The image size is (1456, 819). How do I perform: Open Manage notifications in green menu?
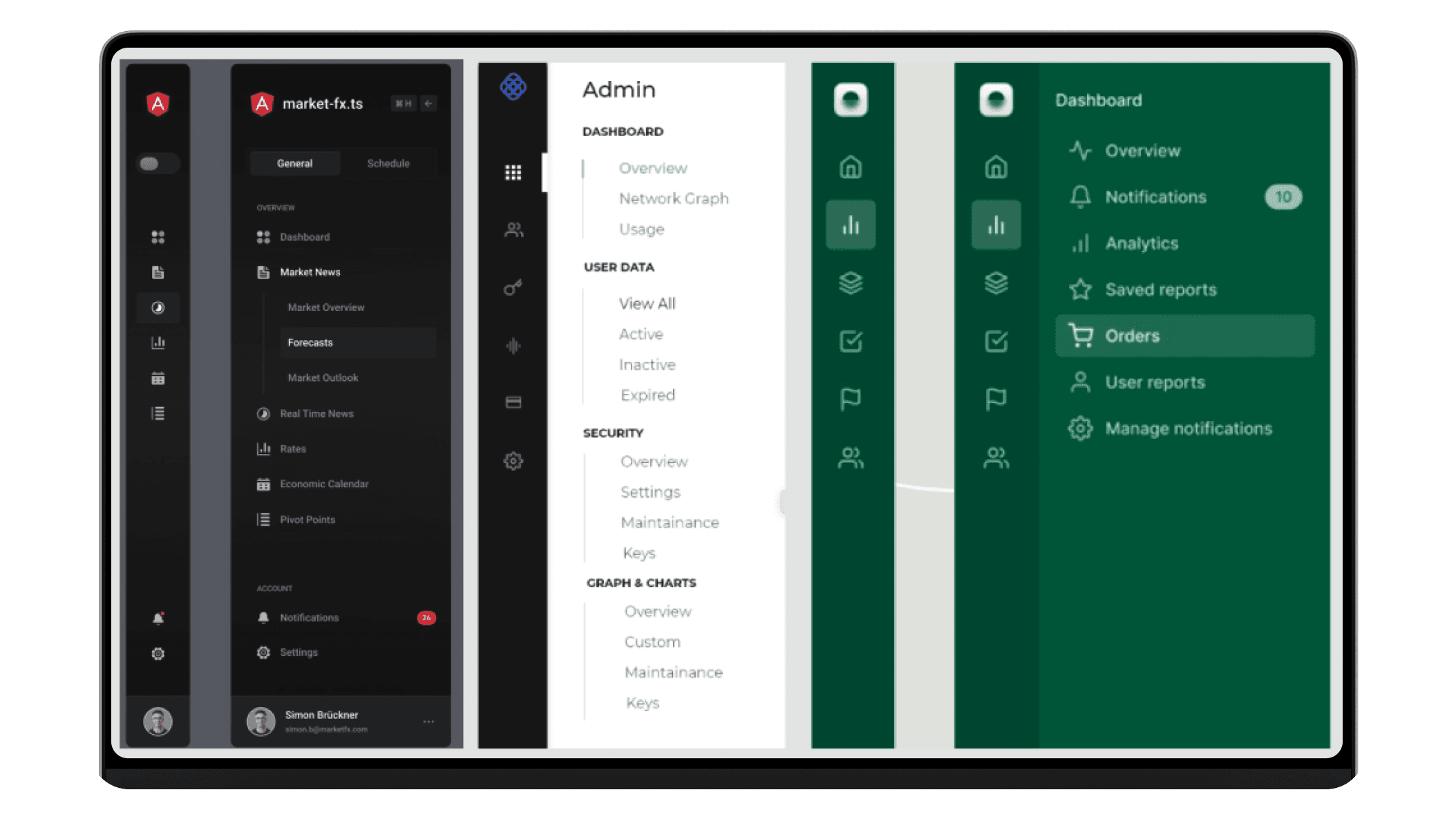pyautogui.click(x=1188, y=429)
